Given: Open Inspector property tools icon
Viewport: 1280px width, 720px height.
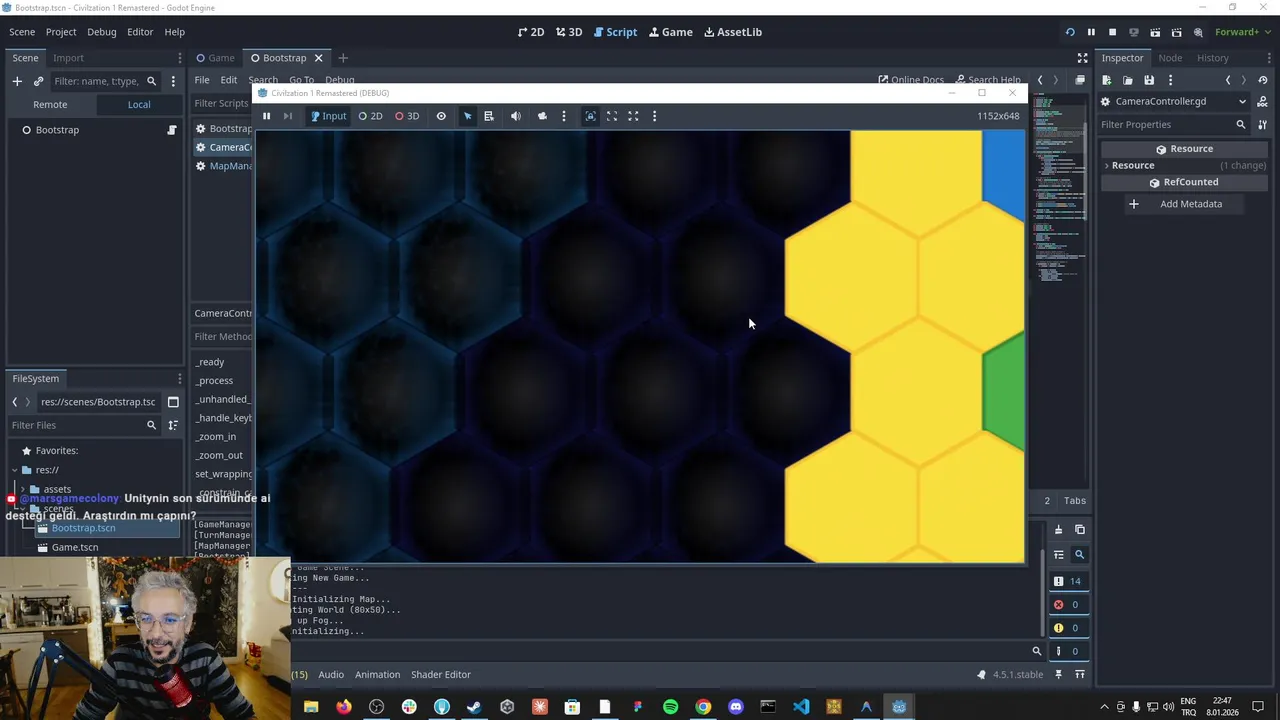Looking at the screenshot, I should (x=1263, y=124).
